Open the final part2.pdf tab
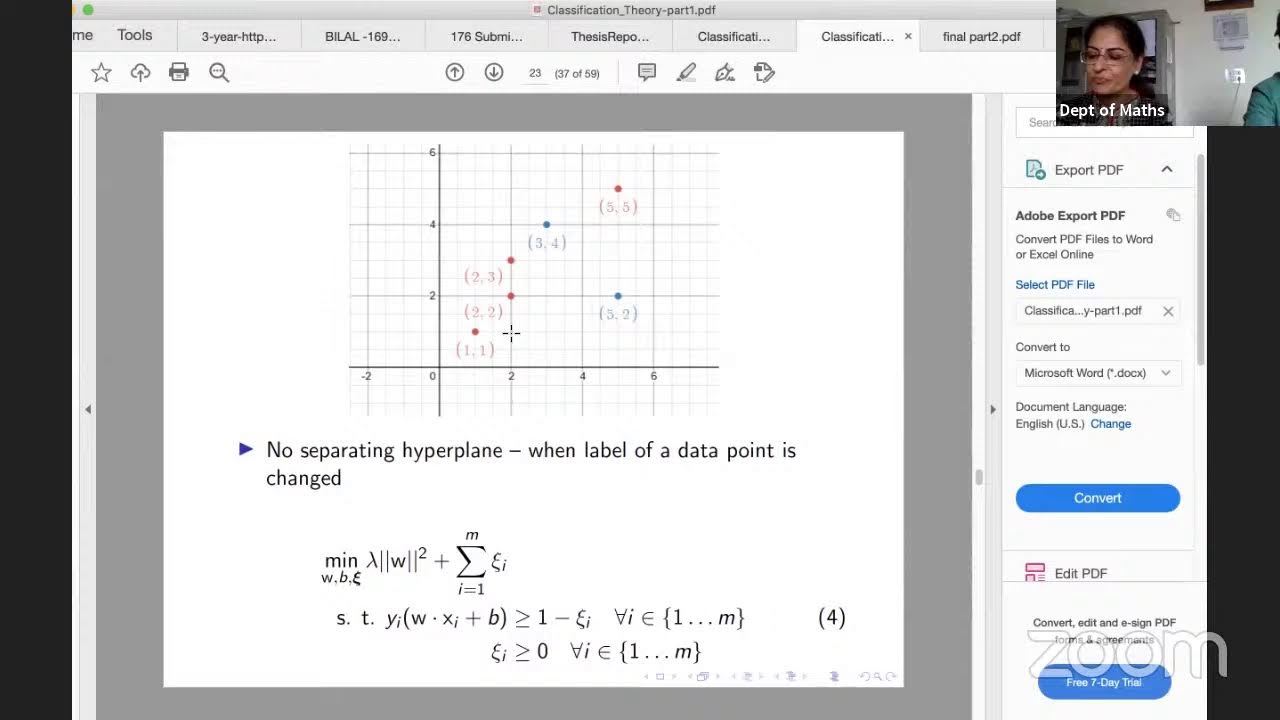The height and width of the screenshot is (720, 1280). coord(981,36)
